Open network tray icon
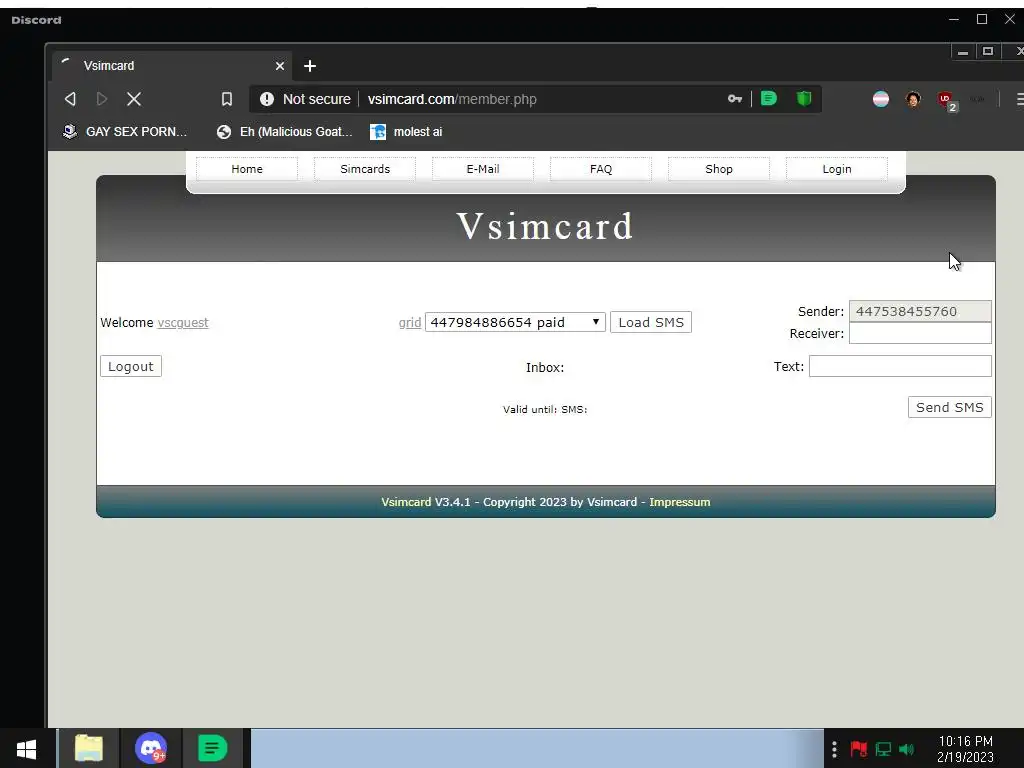 tap(883, 749)
